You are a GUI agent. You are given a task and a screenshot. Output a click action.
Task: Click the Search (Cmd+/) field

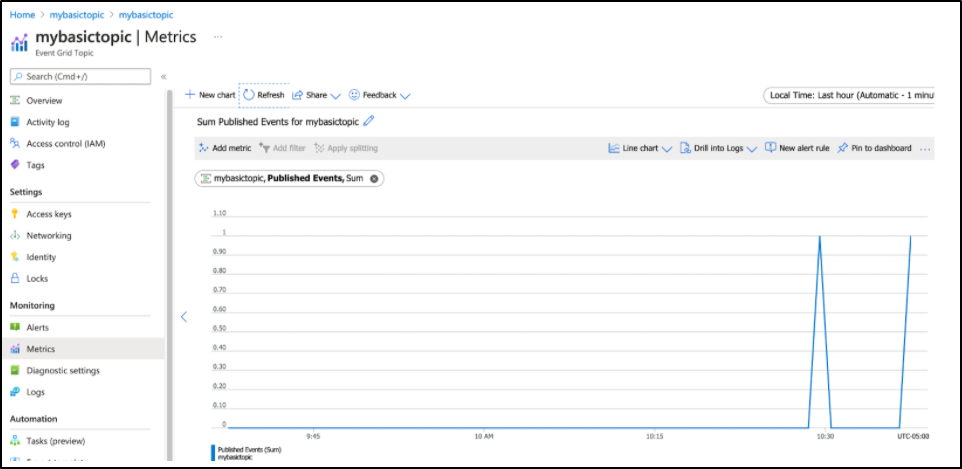[x=80, y=77]
